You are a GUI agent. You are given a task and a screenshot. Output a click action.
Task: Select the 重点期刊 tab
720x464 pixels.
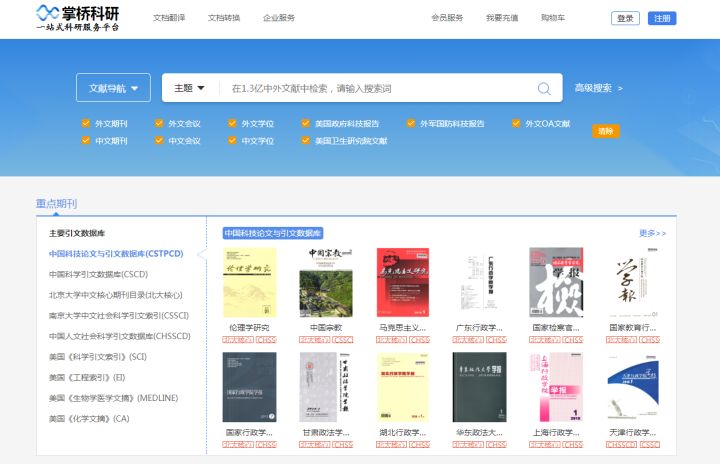(x=56, y=204)
